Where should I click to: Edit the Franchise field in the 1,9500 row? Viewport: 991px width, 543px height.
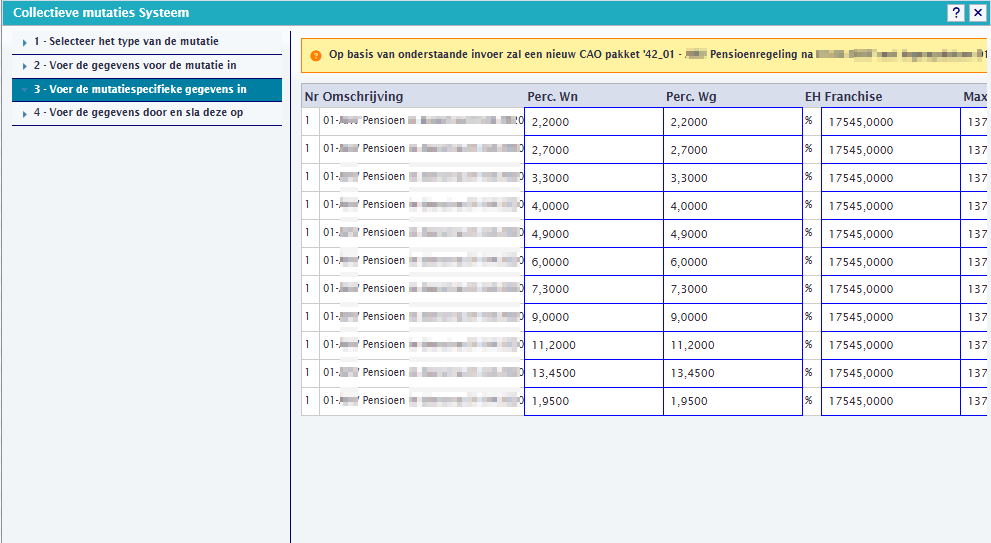pyautogui.click(x=891, y=401)
